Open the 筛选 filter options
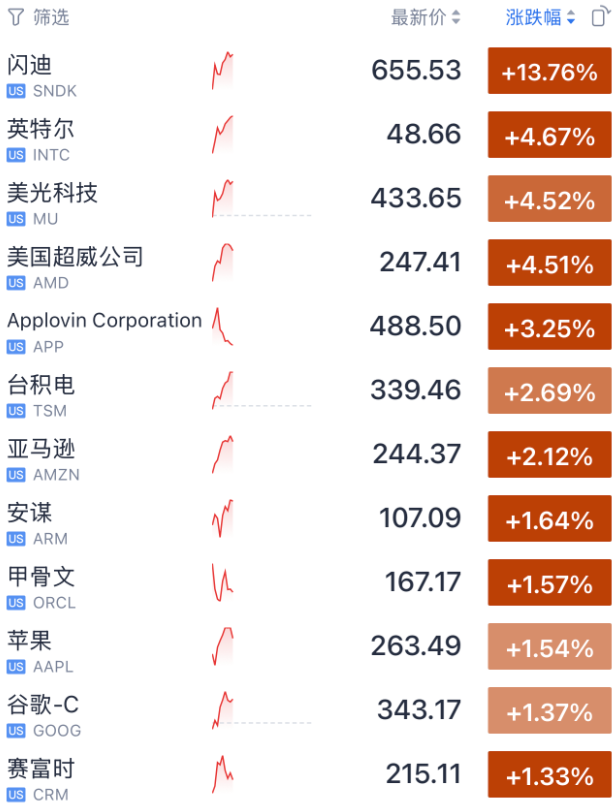Screen dimensions: 612x810 point(51,17)
